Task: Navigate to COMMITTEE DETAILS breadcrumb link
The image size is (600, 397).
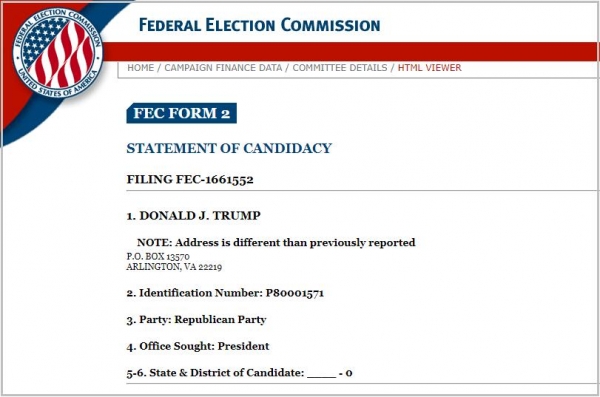Action: [x=340, y=68]
